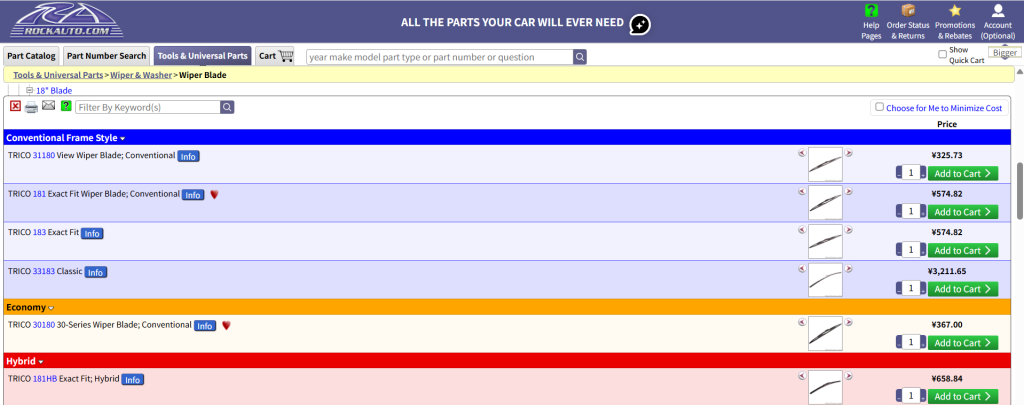Open Order Status & Returns box icon
Screen dimensions: 1024x405
pyautogui.click(x=908, y=10)
